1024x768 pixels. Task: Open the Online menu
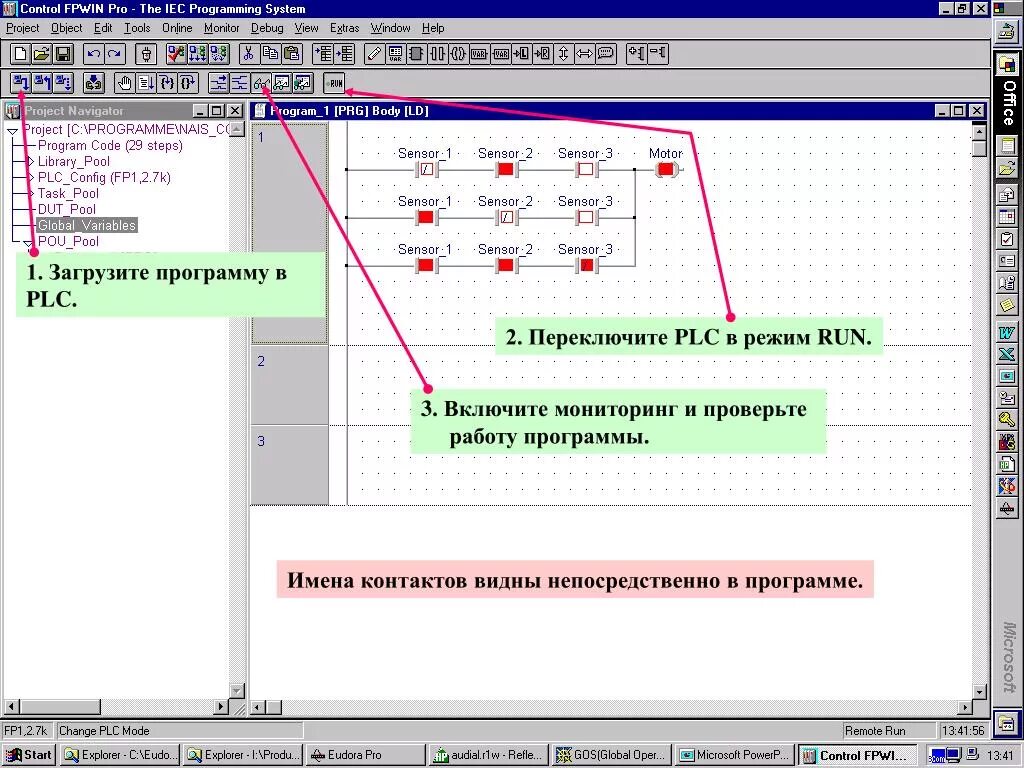177,28
